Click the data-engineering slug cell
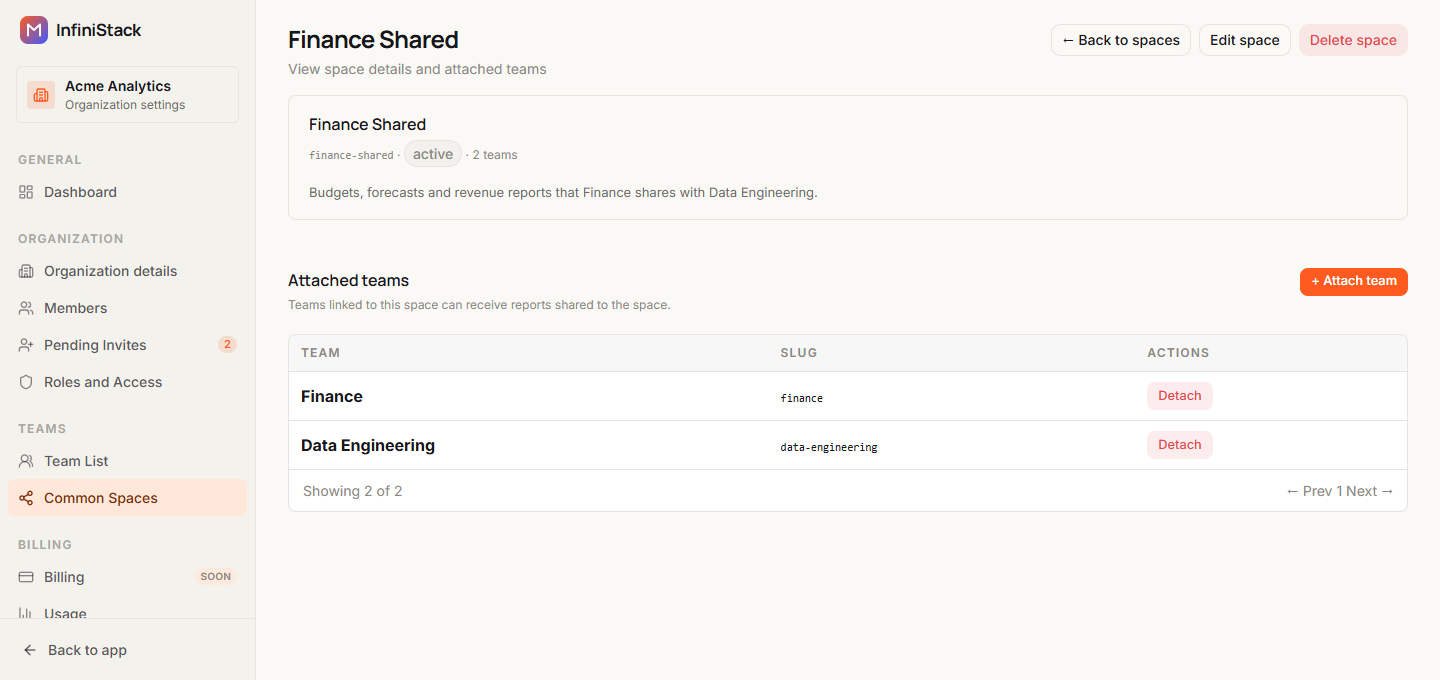This screenshot has width=1440, height=680. (x=829, y=447)
